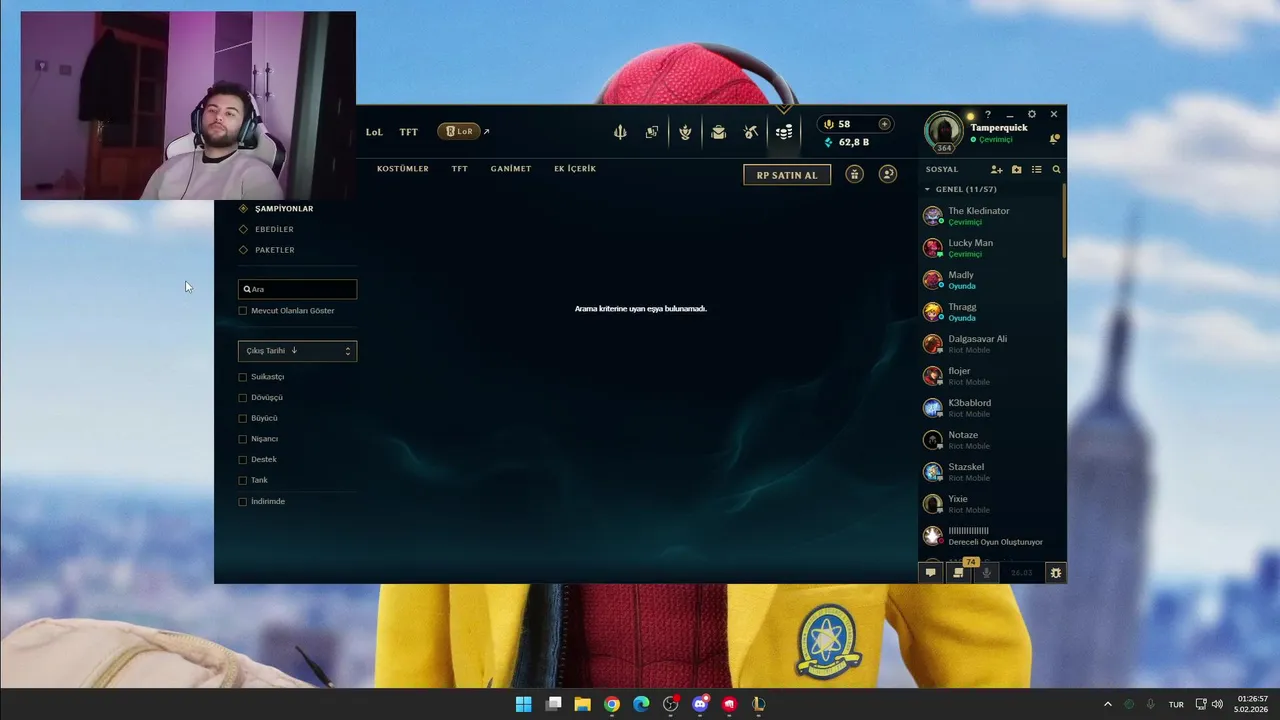Collapse the GENEL (11/57) friends group

coord(927,189)
